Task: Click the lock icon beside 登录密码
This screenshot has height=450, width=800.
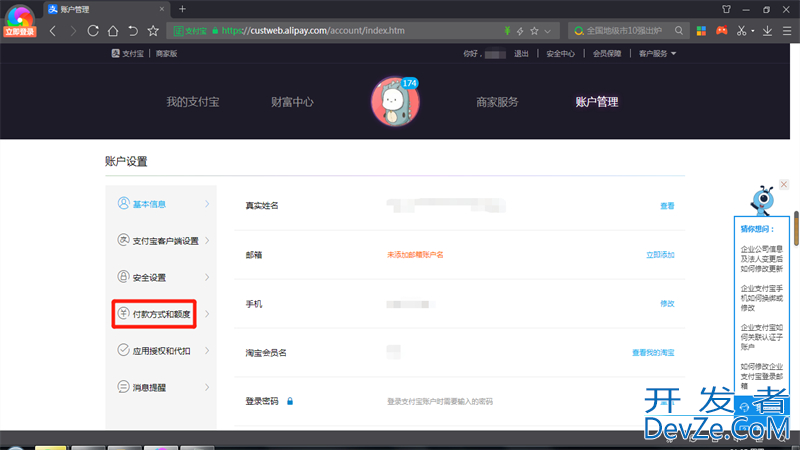Action: pyautogui.click(x=290, y=402)
